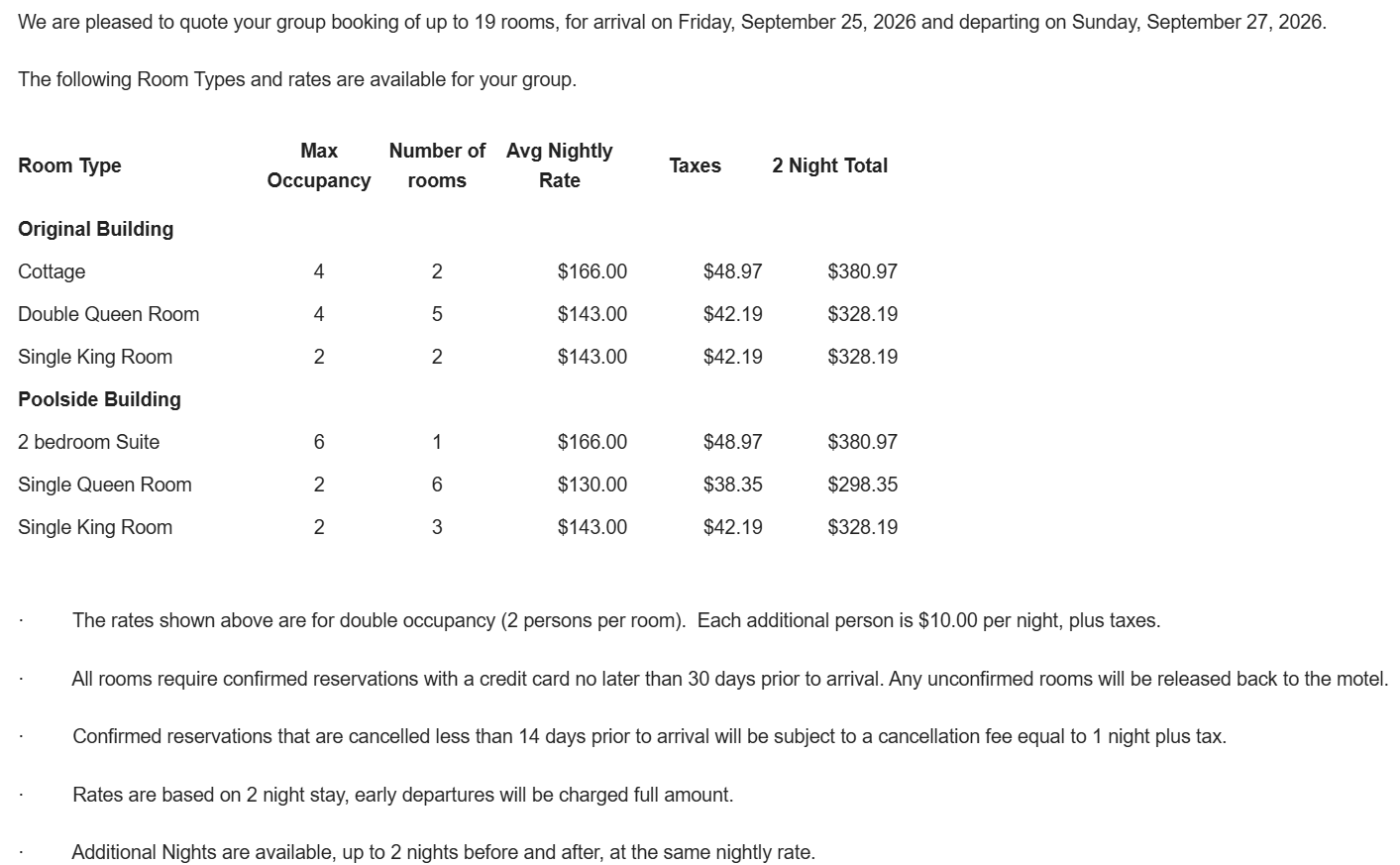Click the group booking quote sentence
1400x865 pixels.
click(x=672, y=22)
